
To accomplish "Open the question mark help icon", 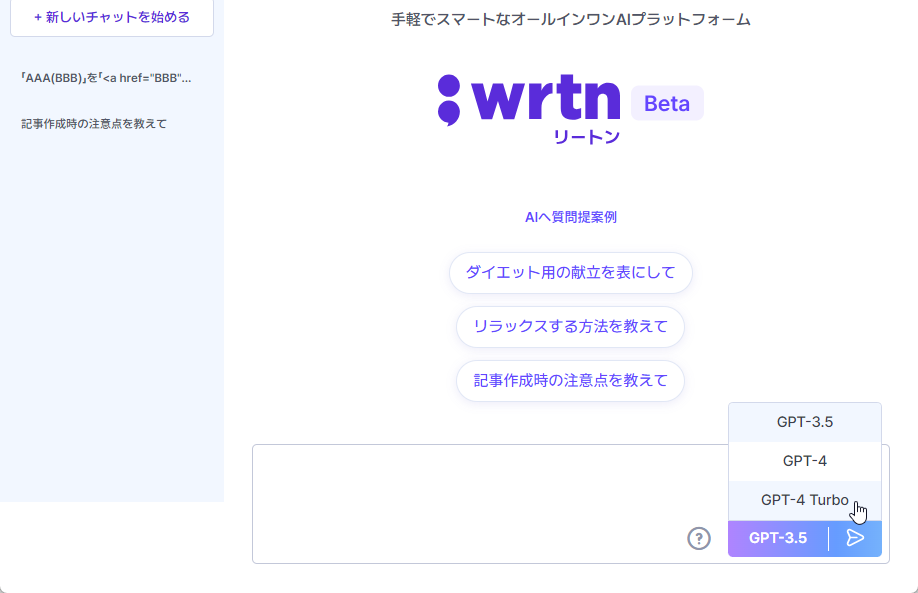I will pyautogui.click(x=698, y=538).
